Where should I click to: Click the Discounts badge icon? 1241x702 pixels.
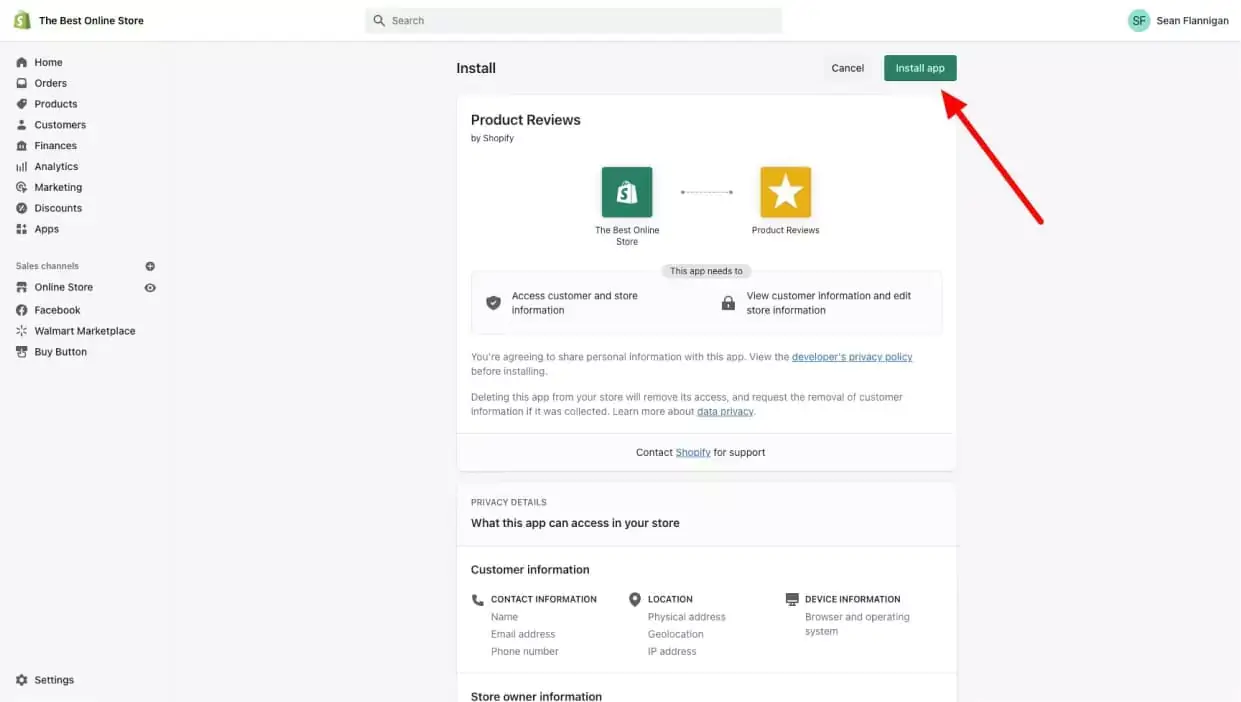tap(22, 208)
